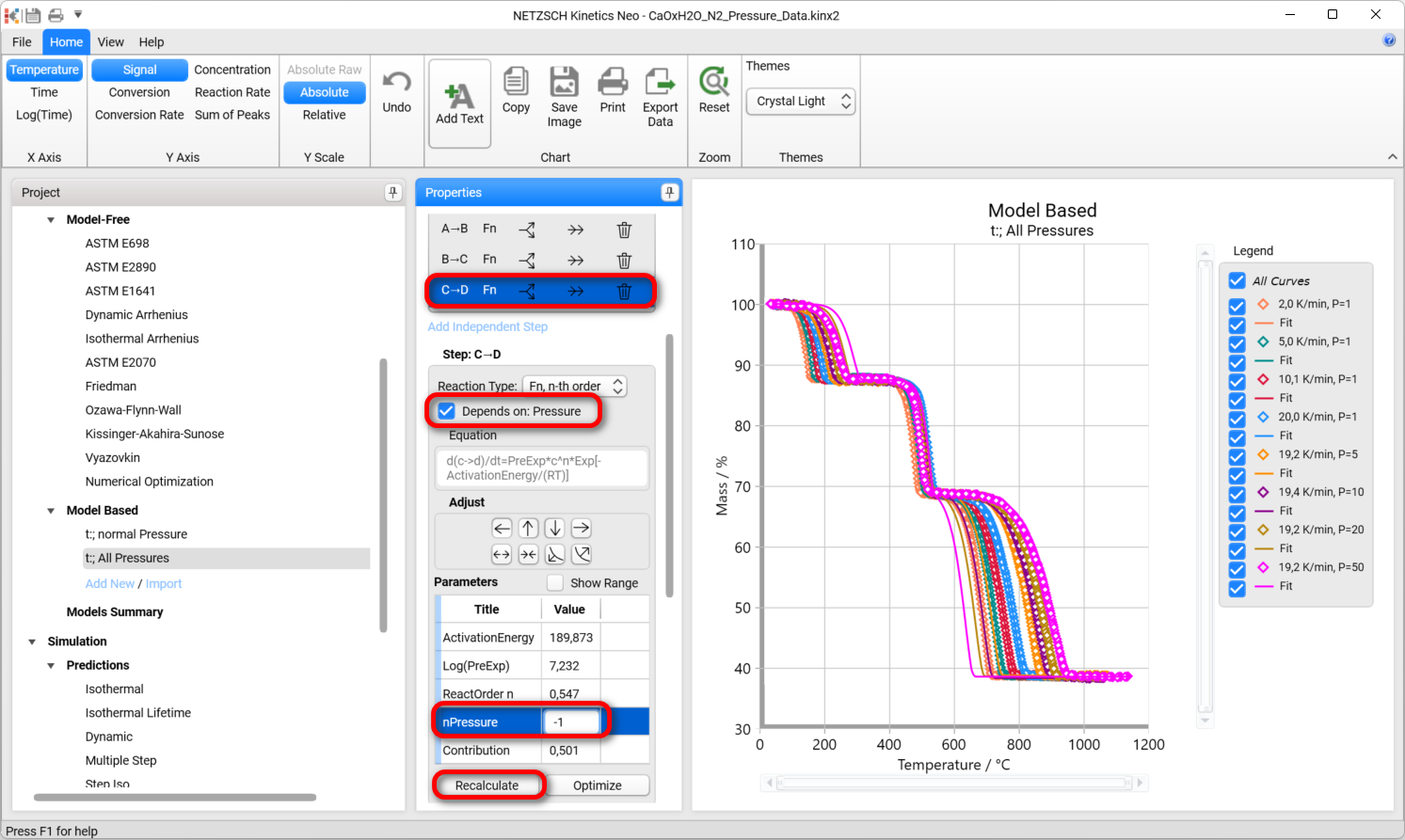Click the Add Text icon

459,95
